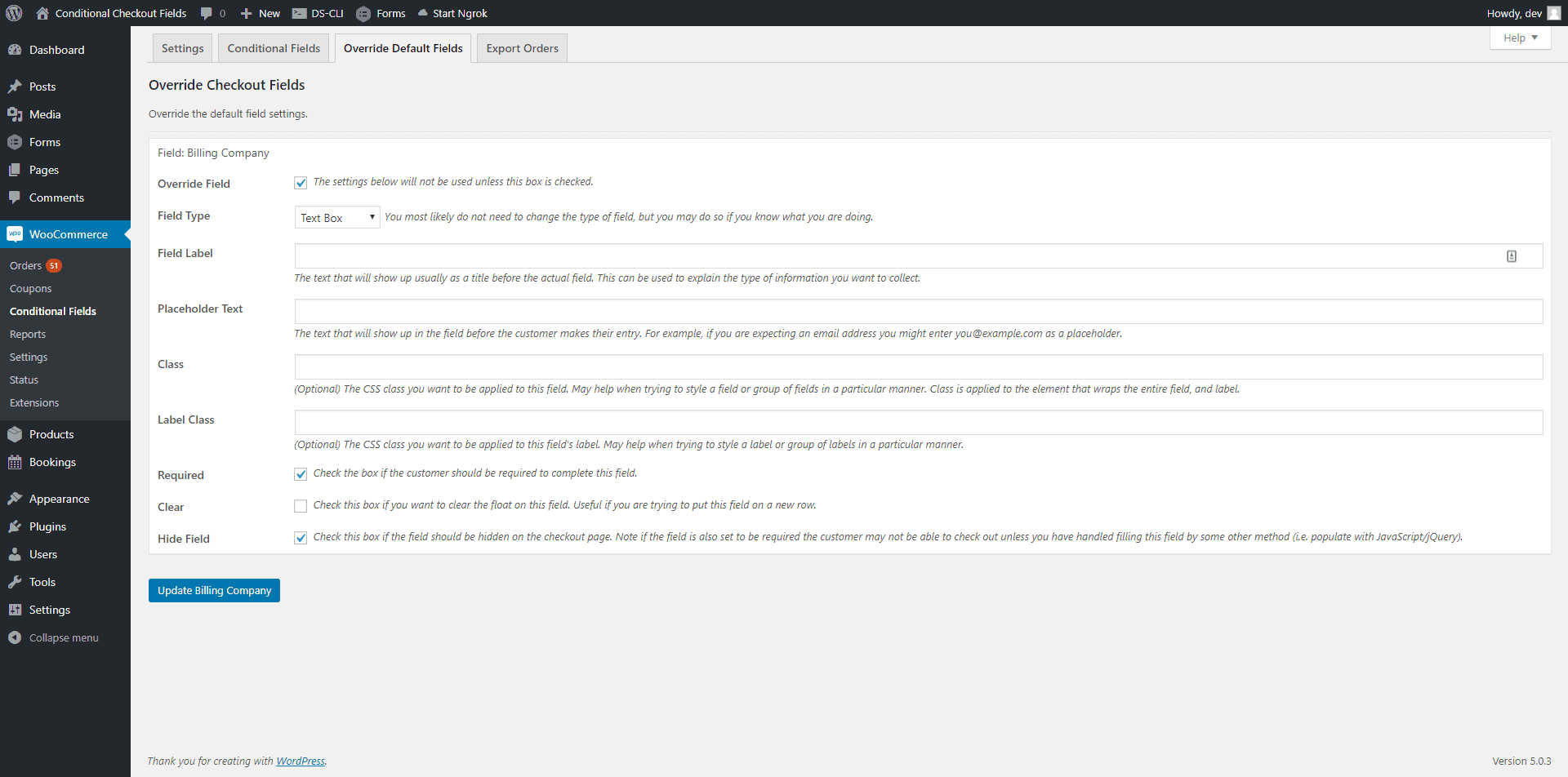Enable the Clear float checkbox
This screenshot has width=1568, height=777.
(x=301, y=506)
